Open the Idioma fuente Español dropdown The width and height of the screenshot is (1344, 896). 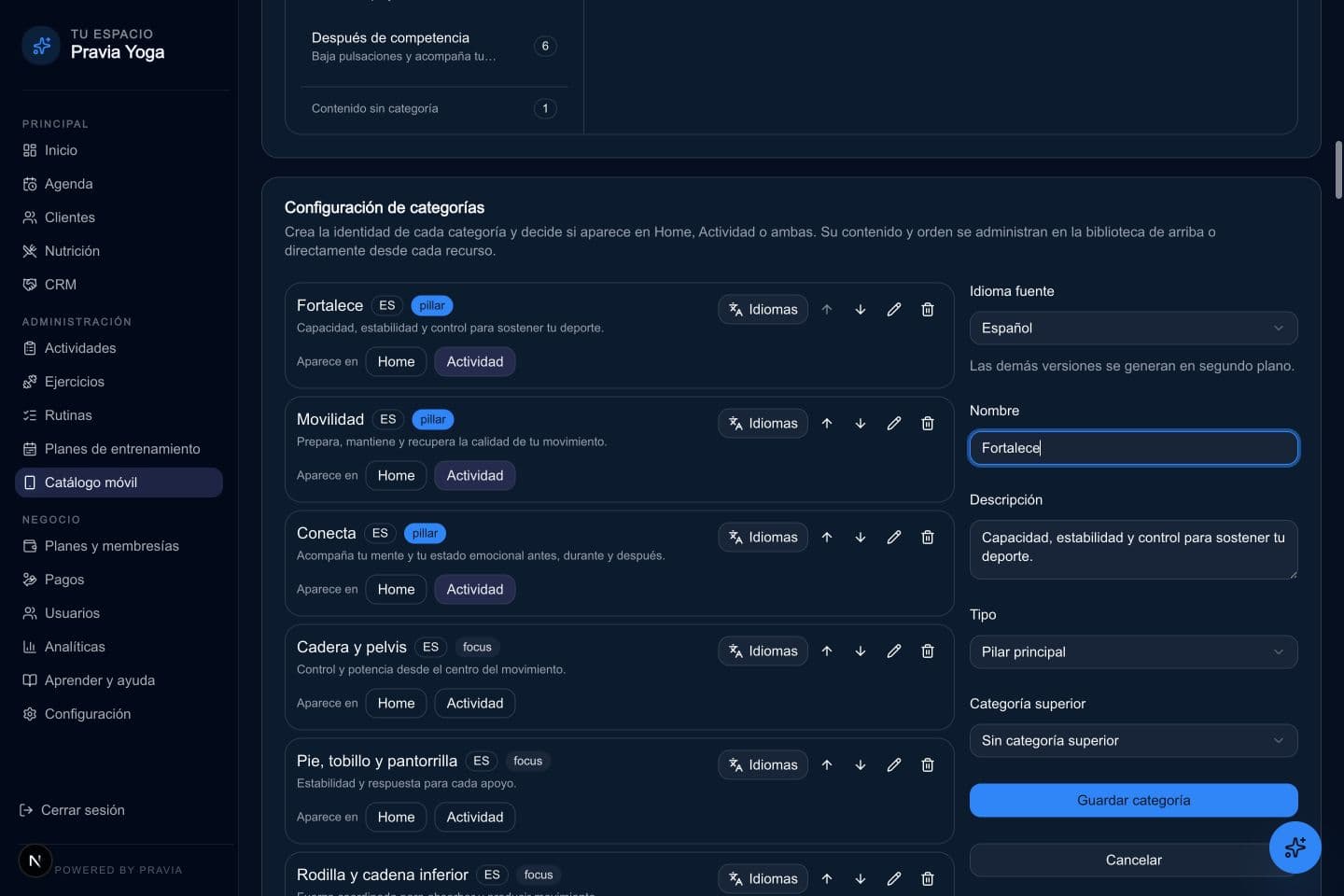pyautogui.click(x=1133, y=328)
